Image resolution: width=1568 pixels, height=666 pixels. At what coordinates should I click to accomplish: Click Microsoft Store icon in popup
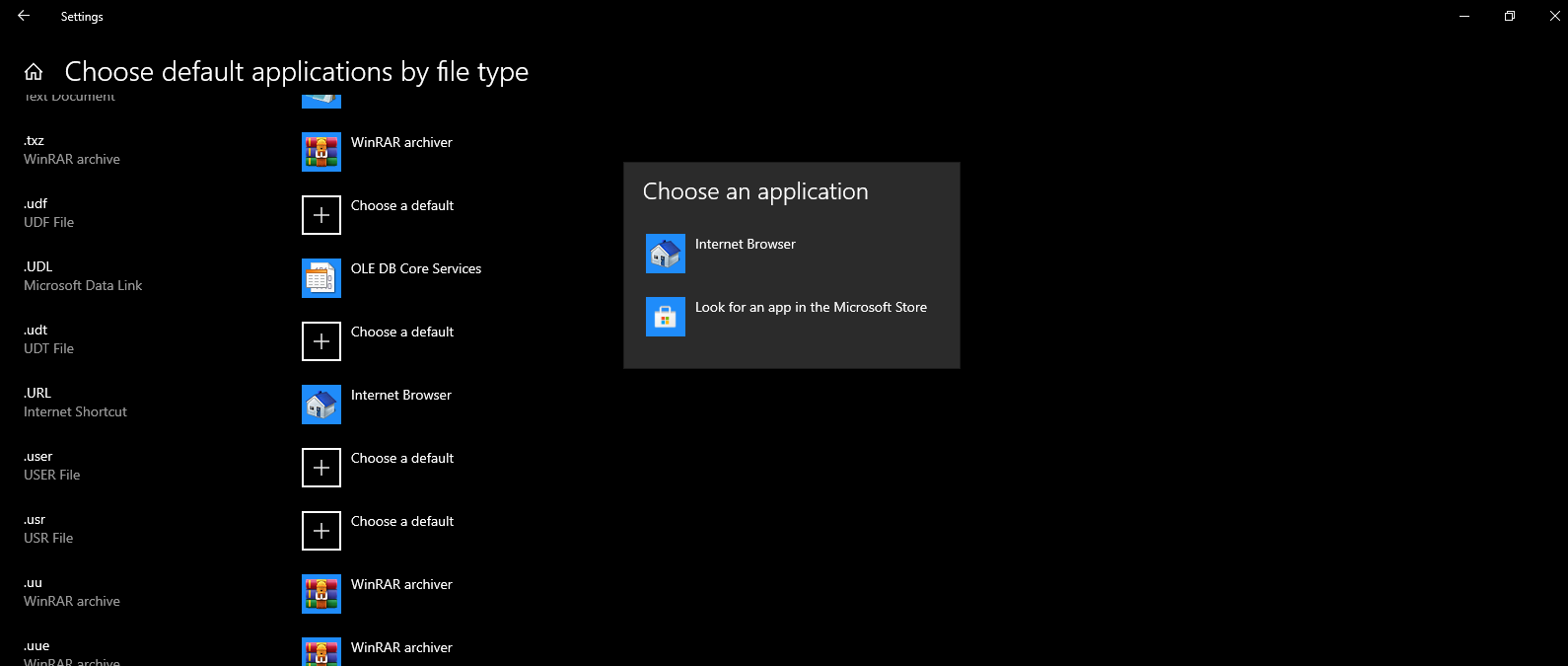tap(666, 317)
